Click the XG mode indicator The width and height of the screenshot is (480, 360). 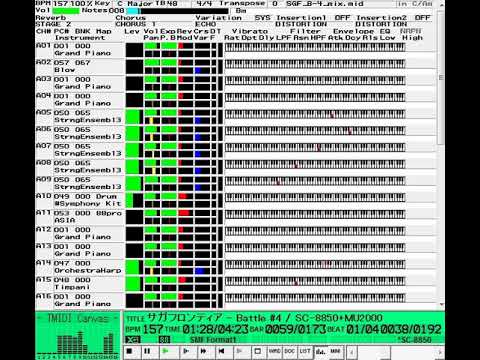(133, 340)
